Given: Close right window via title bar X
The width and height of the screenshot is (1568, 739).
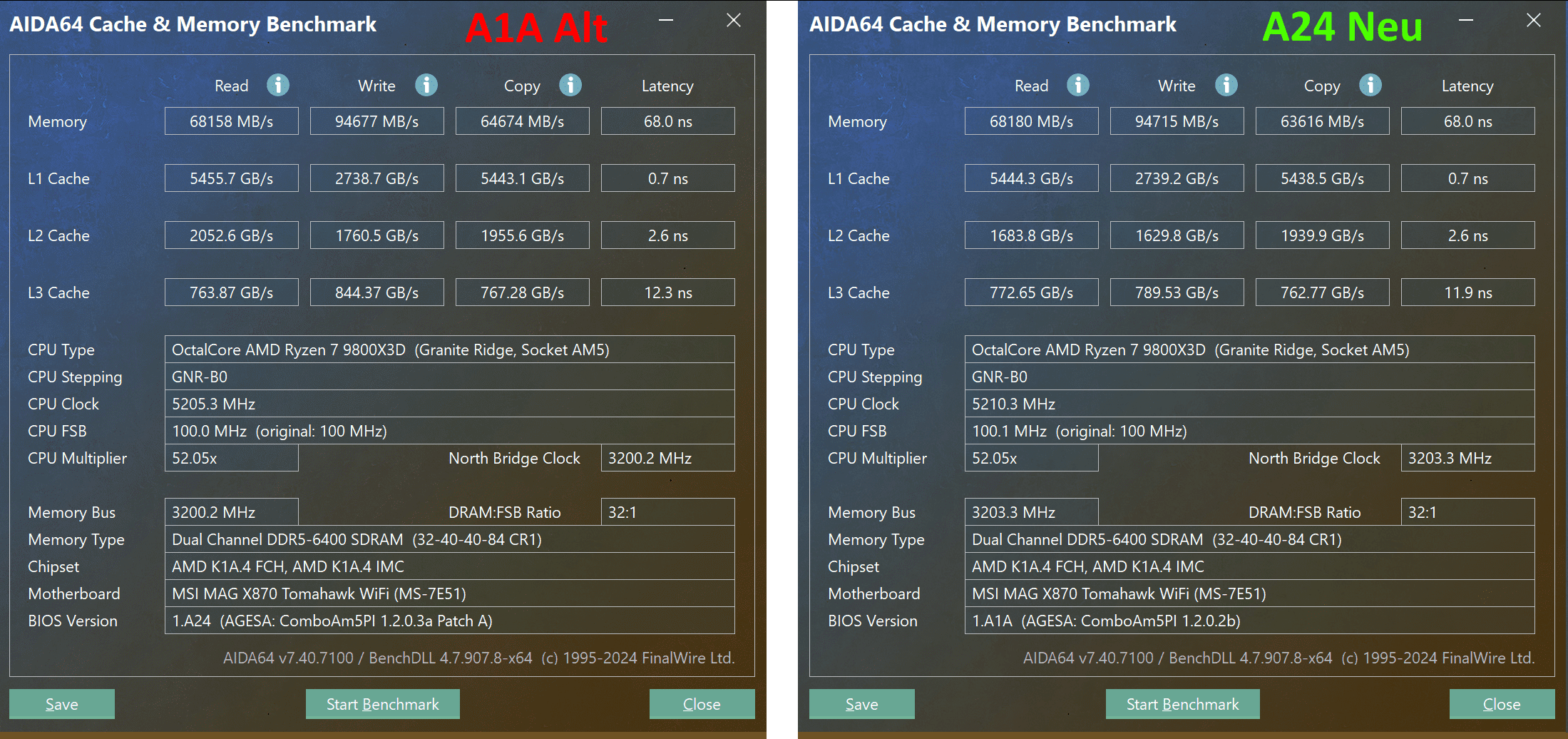Looking at the screenshot, I should (1534, 20).
